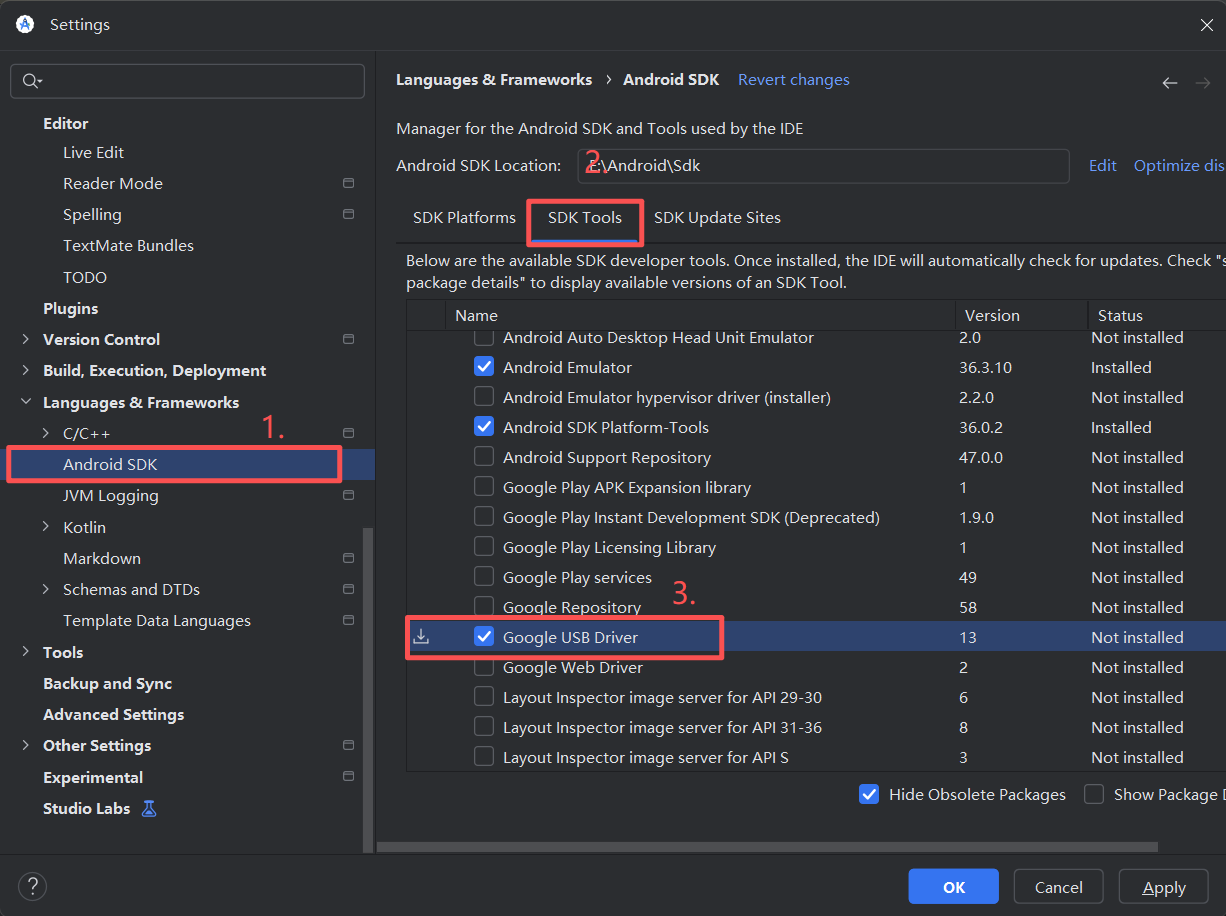
Task: Toggle Hide Obsolete Packages checkbox
Action: tap(869, 794)
